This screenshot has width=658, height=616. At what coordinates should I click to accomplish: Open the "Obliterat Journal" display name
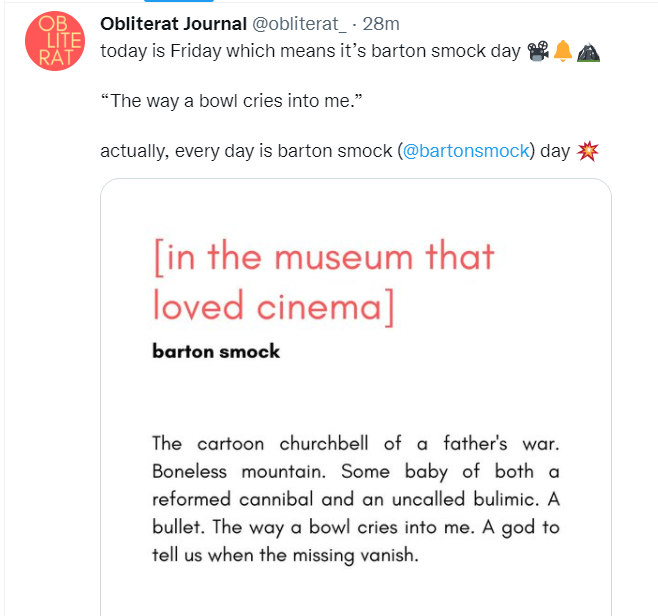pyautogui.click(x=173, y=25)
